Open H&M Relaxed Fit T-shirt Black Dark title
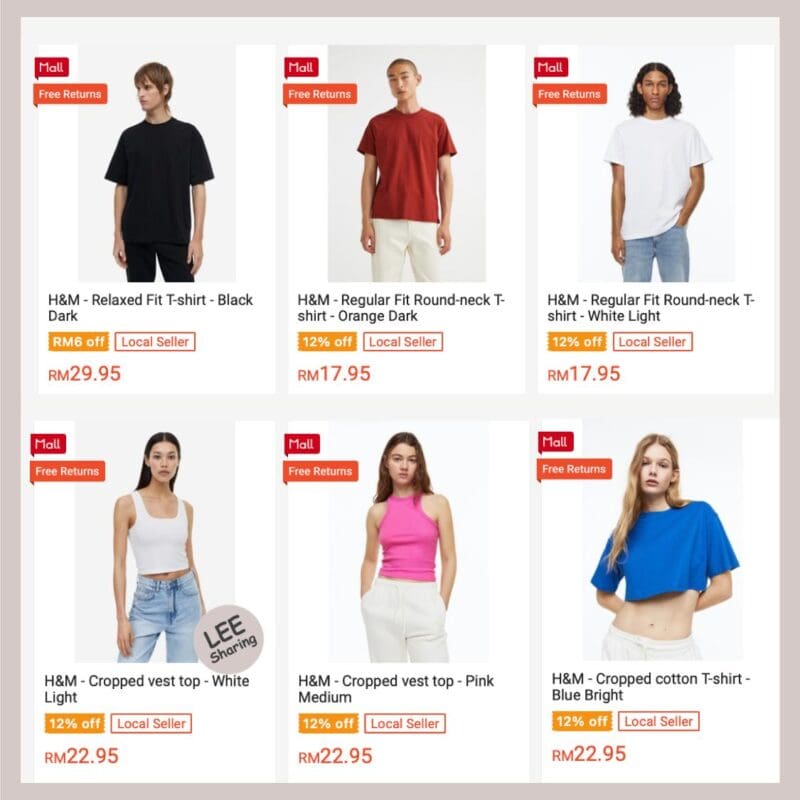Image resolution: width=800 pixels, height=800 pixels. tap(151, 308)
